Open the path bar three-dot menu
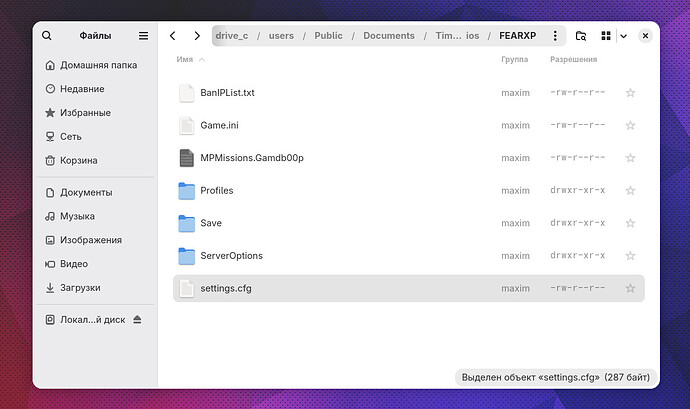This screenshot has height=409, width=690. pos(556,36)
